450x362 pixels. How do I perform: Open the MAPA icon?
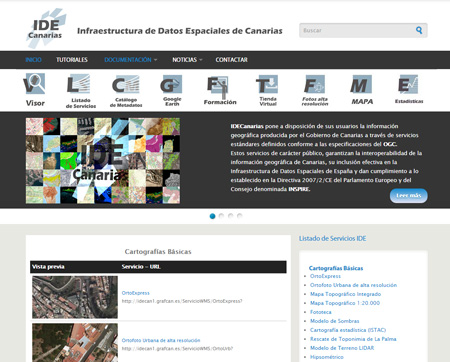pos(362,90)
